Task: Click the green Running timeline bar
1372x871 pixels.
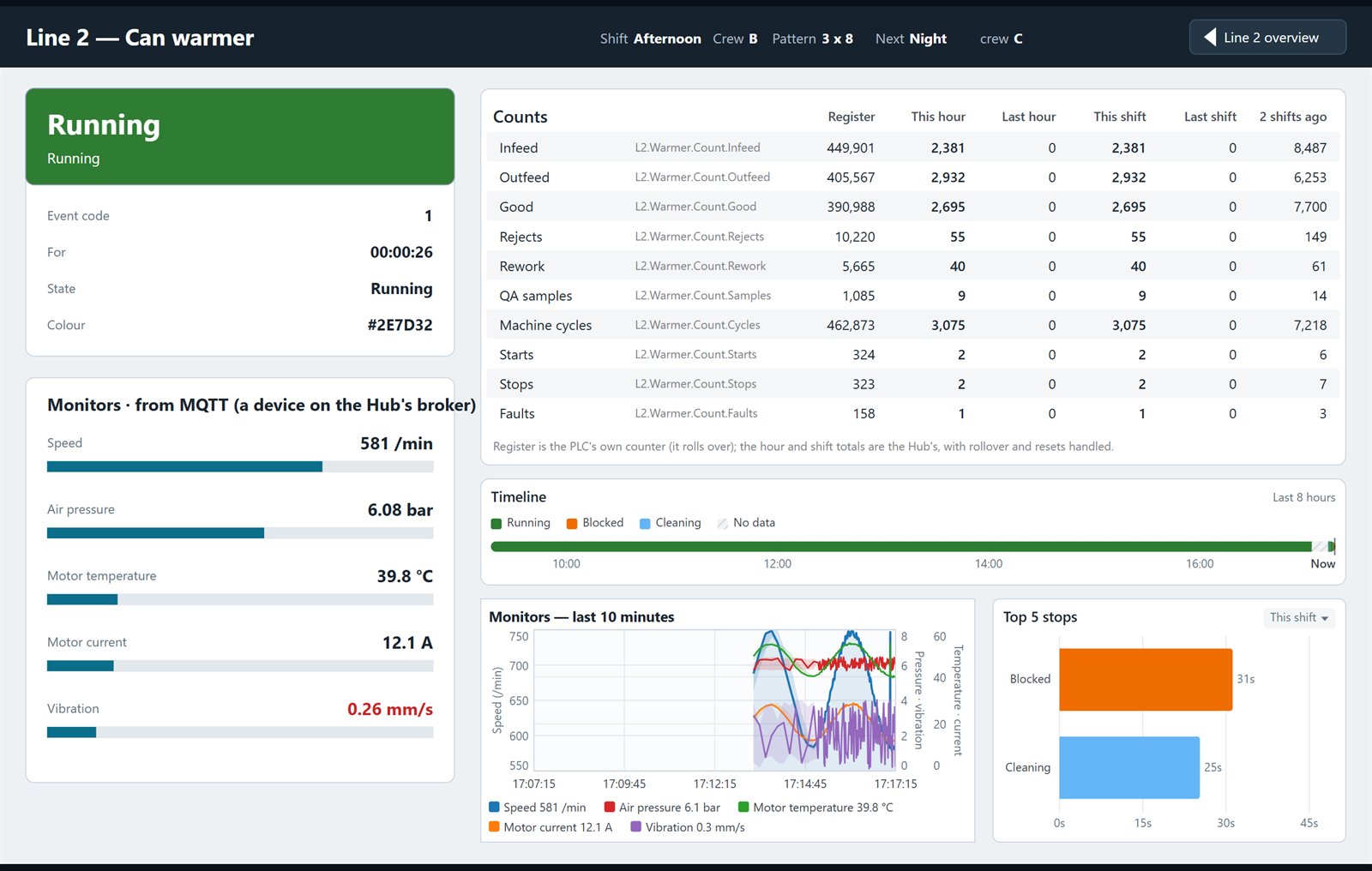Action: pyautogui.click(x=900, y=546)
